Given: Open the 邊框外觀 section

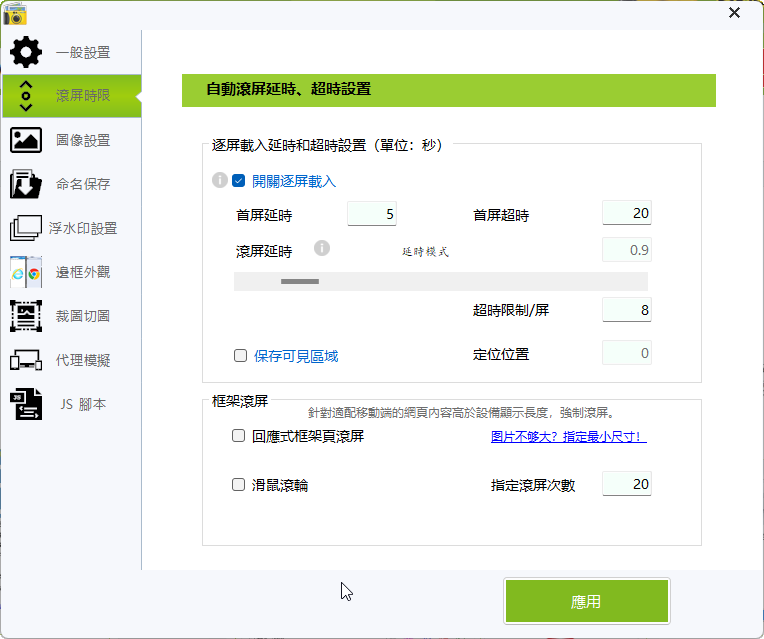Looking at the screenshot, I should pos(72,272).
